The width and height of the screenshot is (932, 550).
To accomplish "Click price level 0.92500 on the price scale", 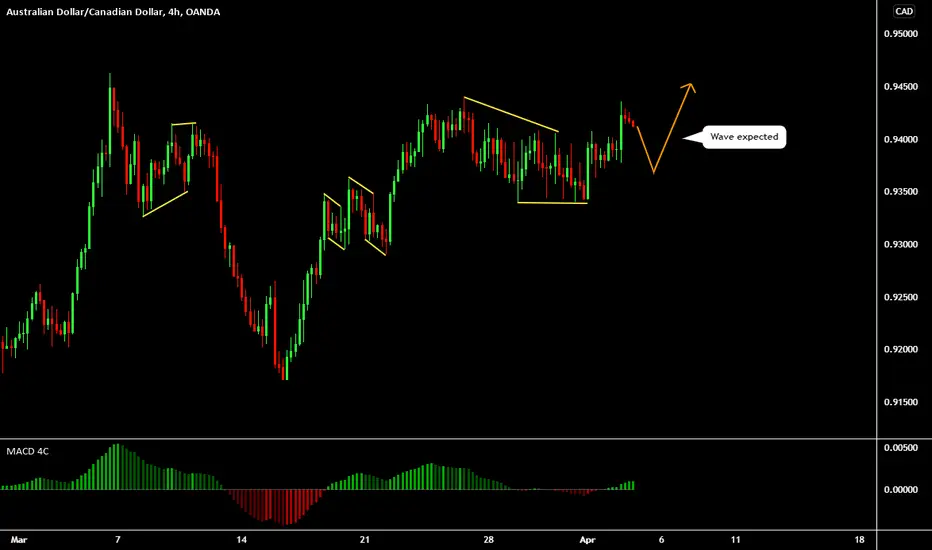I will coord(900,297).
